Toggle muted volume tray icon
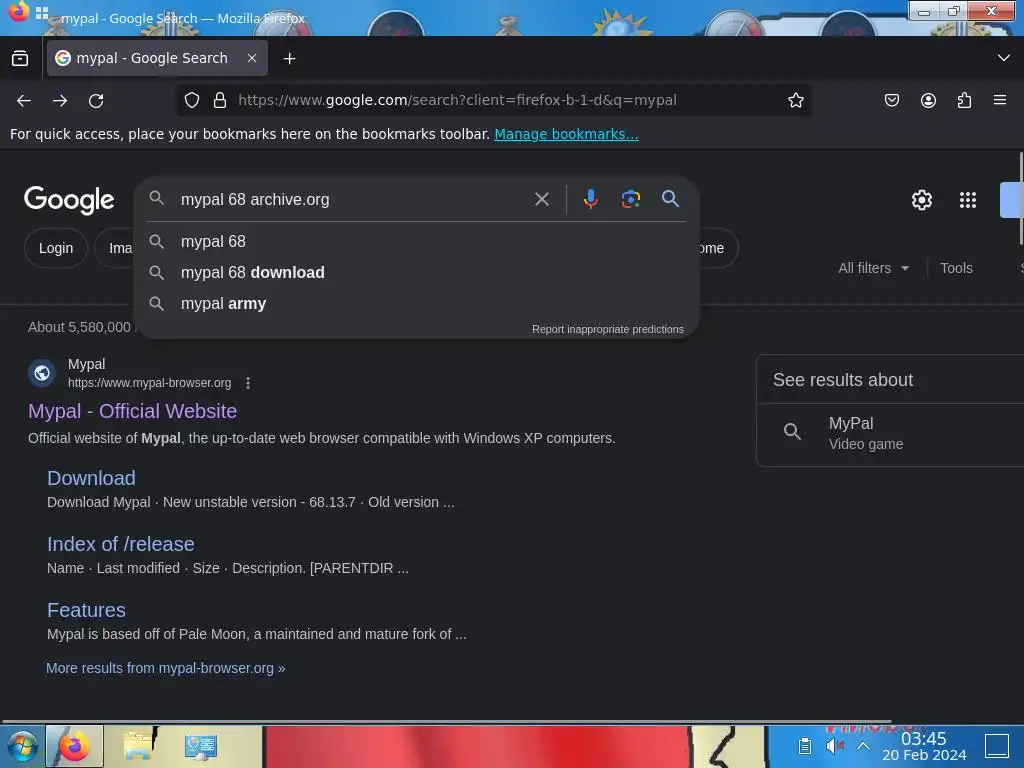This screenshot has height=768, width=1024. [x=835, y=746]
